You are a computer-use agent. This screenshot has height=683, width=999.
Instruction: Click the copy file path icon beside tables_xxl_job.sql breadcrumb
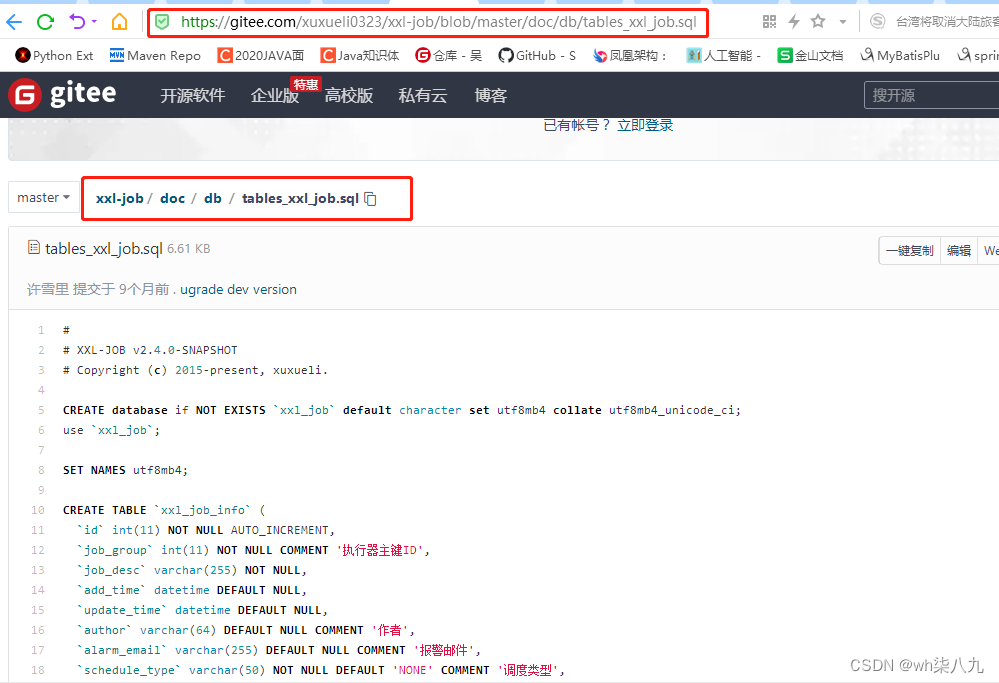click(370, 198)
